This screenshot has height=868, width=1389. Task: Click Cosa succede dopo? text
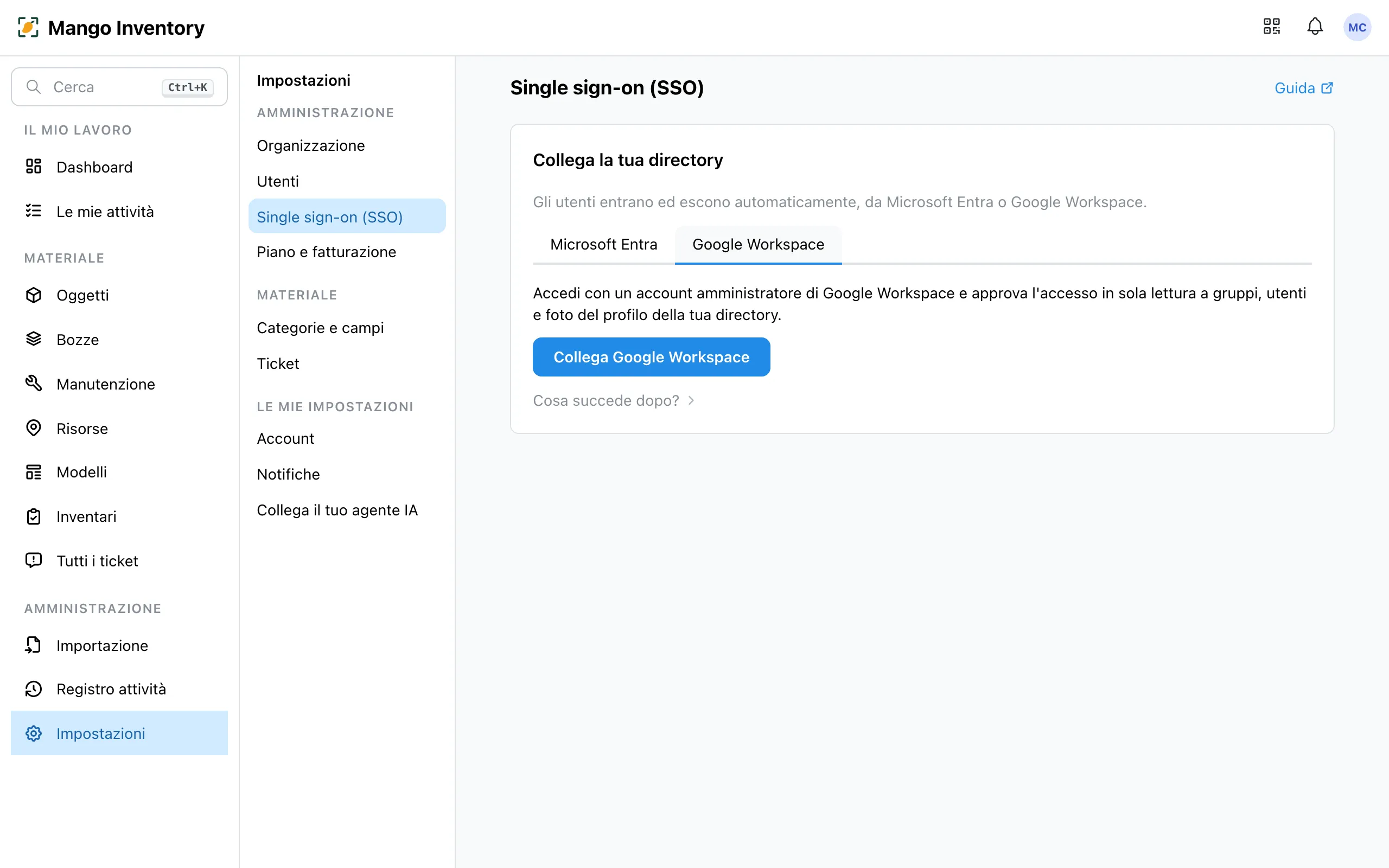click(606, 400)
